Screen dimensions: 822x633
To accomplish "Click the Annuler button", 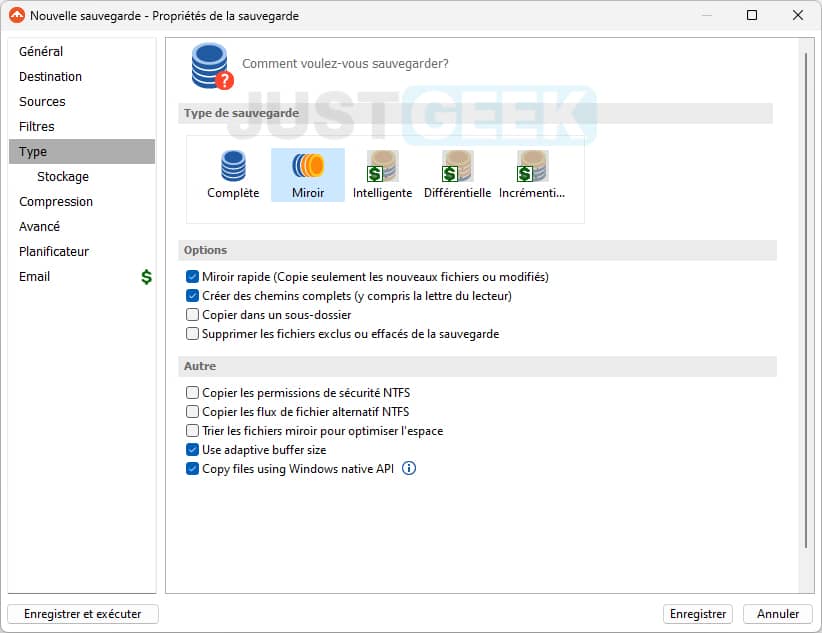I will click(778, 614).
